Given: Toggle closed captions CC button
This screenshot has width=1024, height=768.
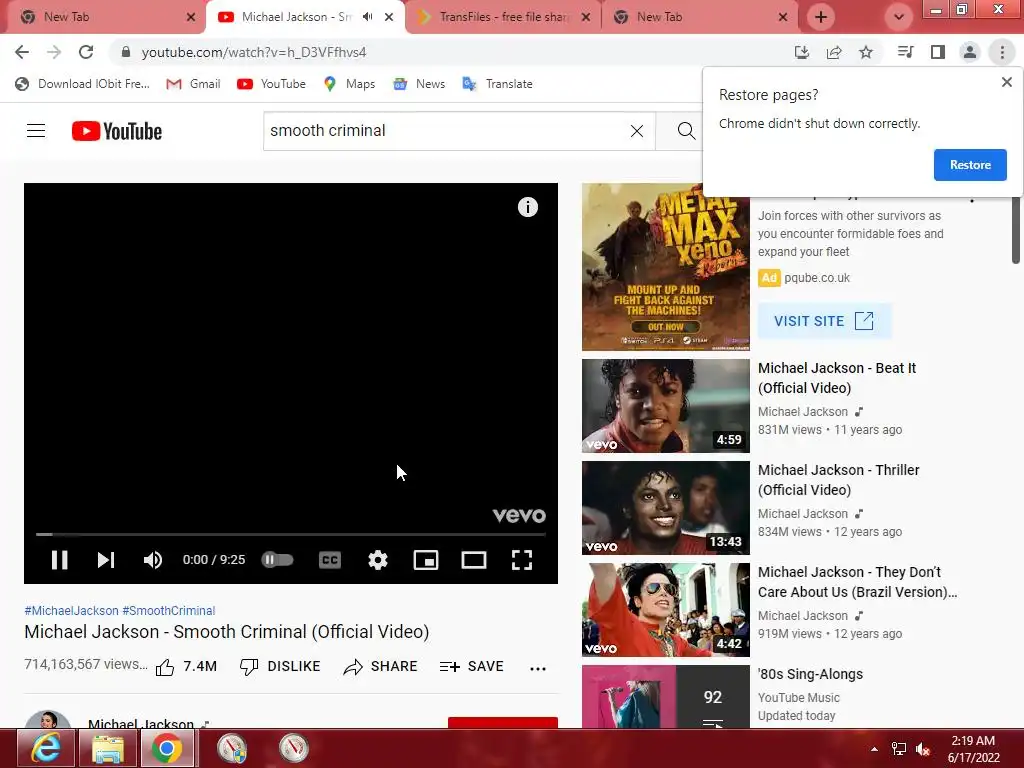Looking at the screenshot, I should coord(330,560).
